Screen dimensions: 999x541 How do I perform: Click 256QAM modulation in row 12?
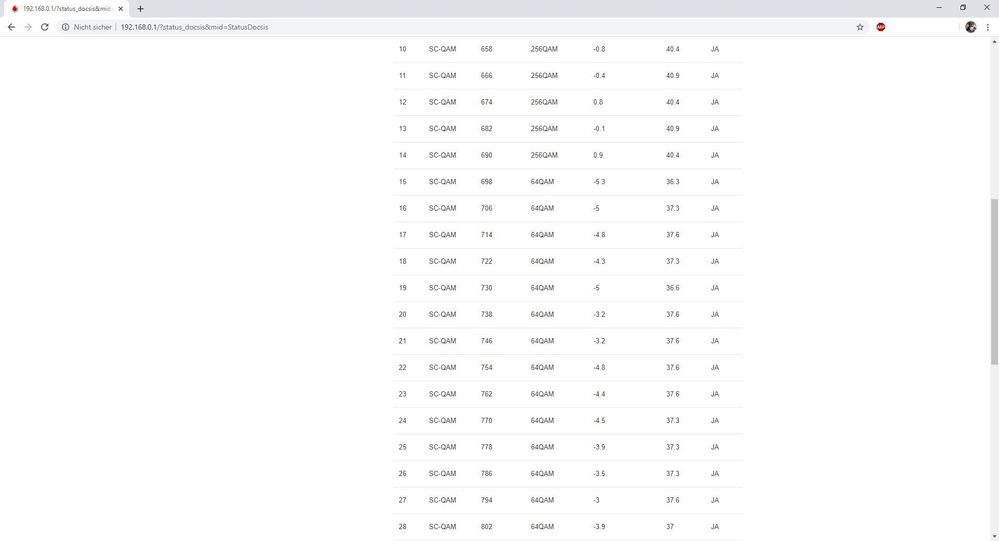[x=544, y=102]
